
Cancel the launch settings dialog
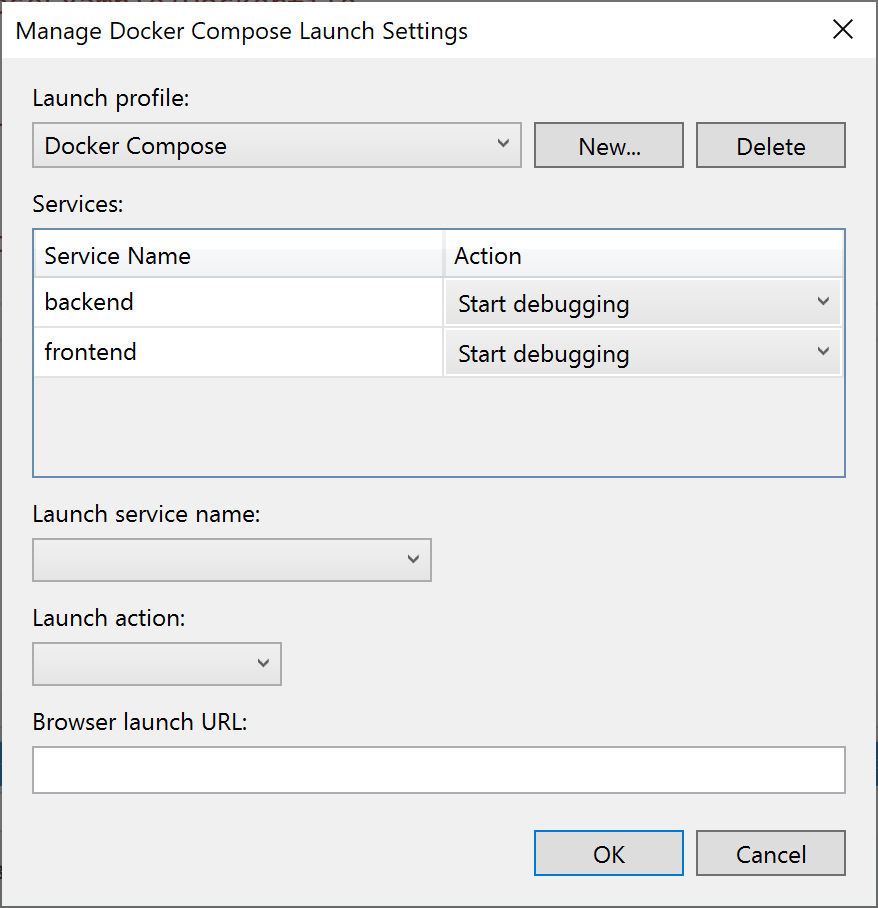pyautogui.click(x=771, y=854)
